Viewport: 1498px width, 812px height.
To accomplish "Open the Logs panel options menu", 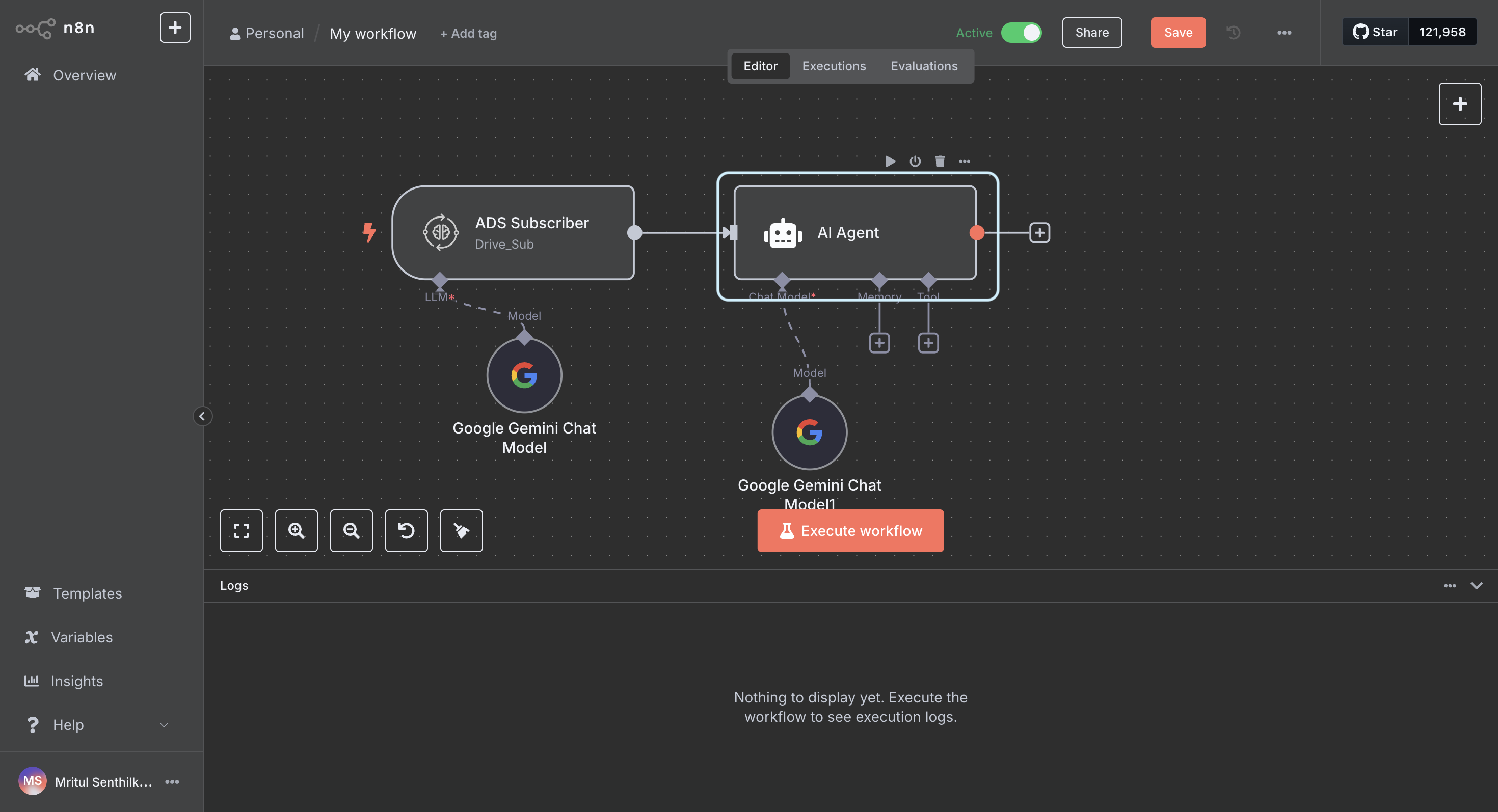I will (x=1449, y=585).
